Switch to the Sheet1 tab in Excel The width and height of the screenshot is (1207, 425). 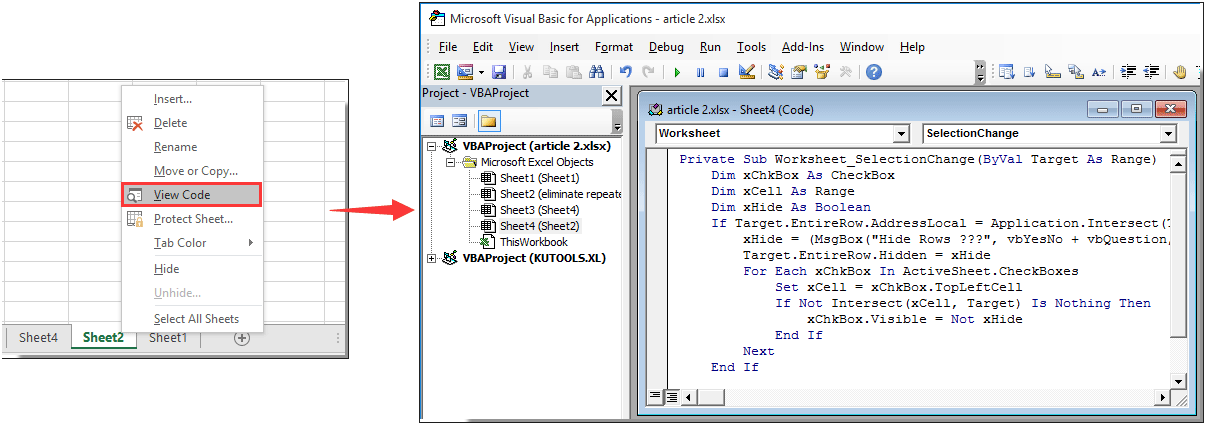pos(167,338)
